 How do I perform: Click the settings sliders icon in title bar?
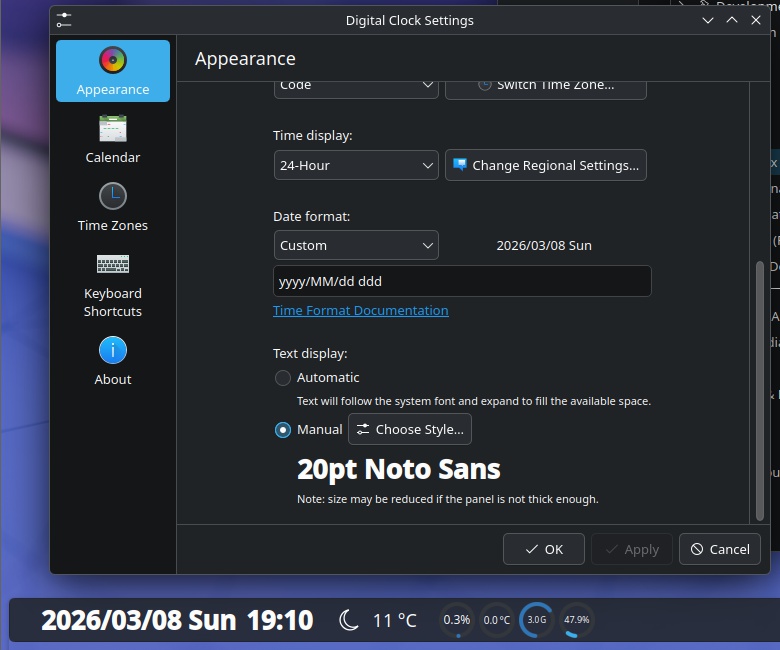tap(65, 20)
